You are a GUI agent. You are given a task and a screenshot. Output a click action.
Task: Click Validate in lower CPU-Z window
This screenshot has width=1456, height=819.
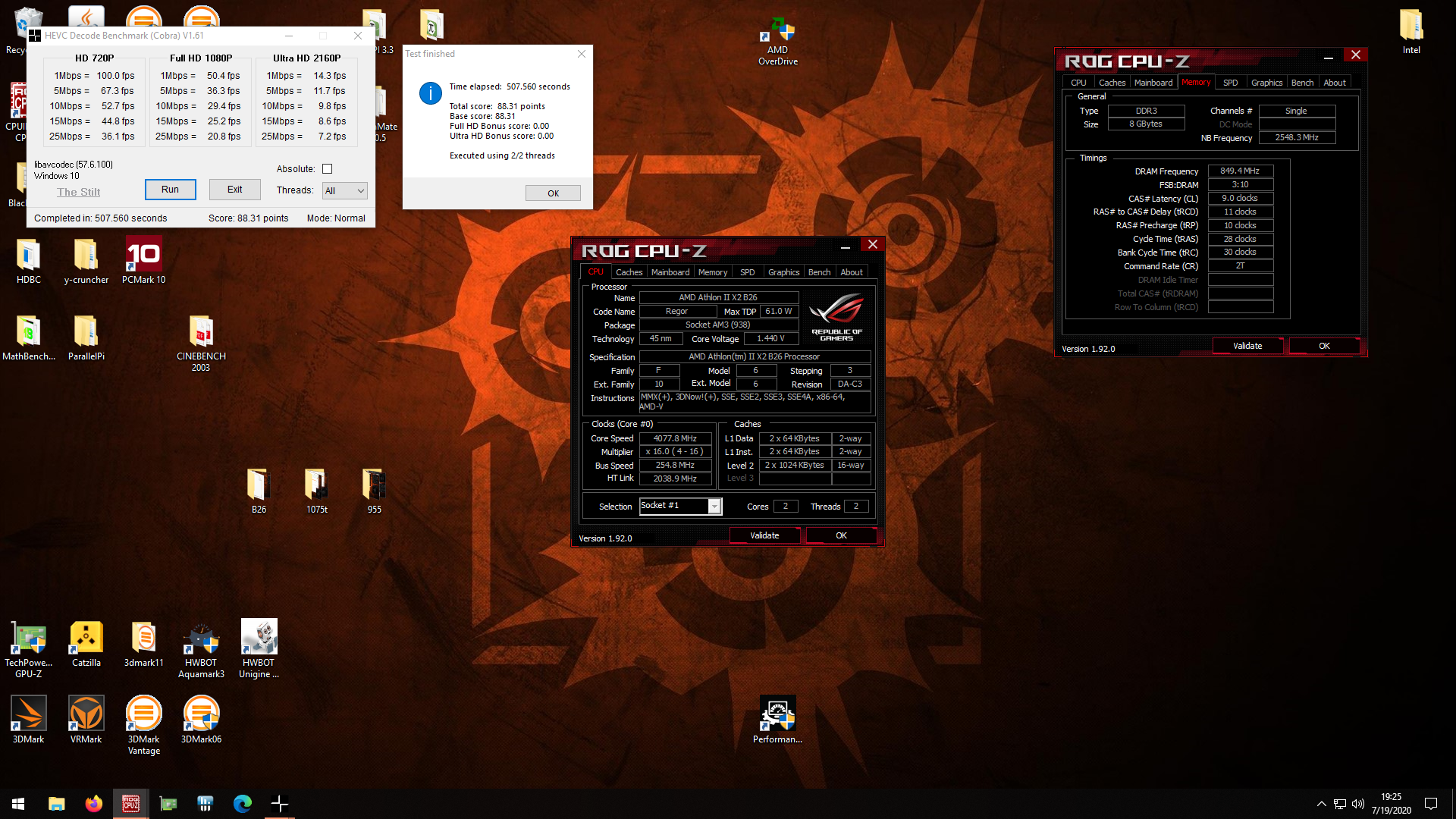[764, 535]
